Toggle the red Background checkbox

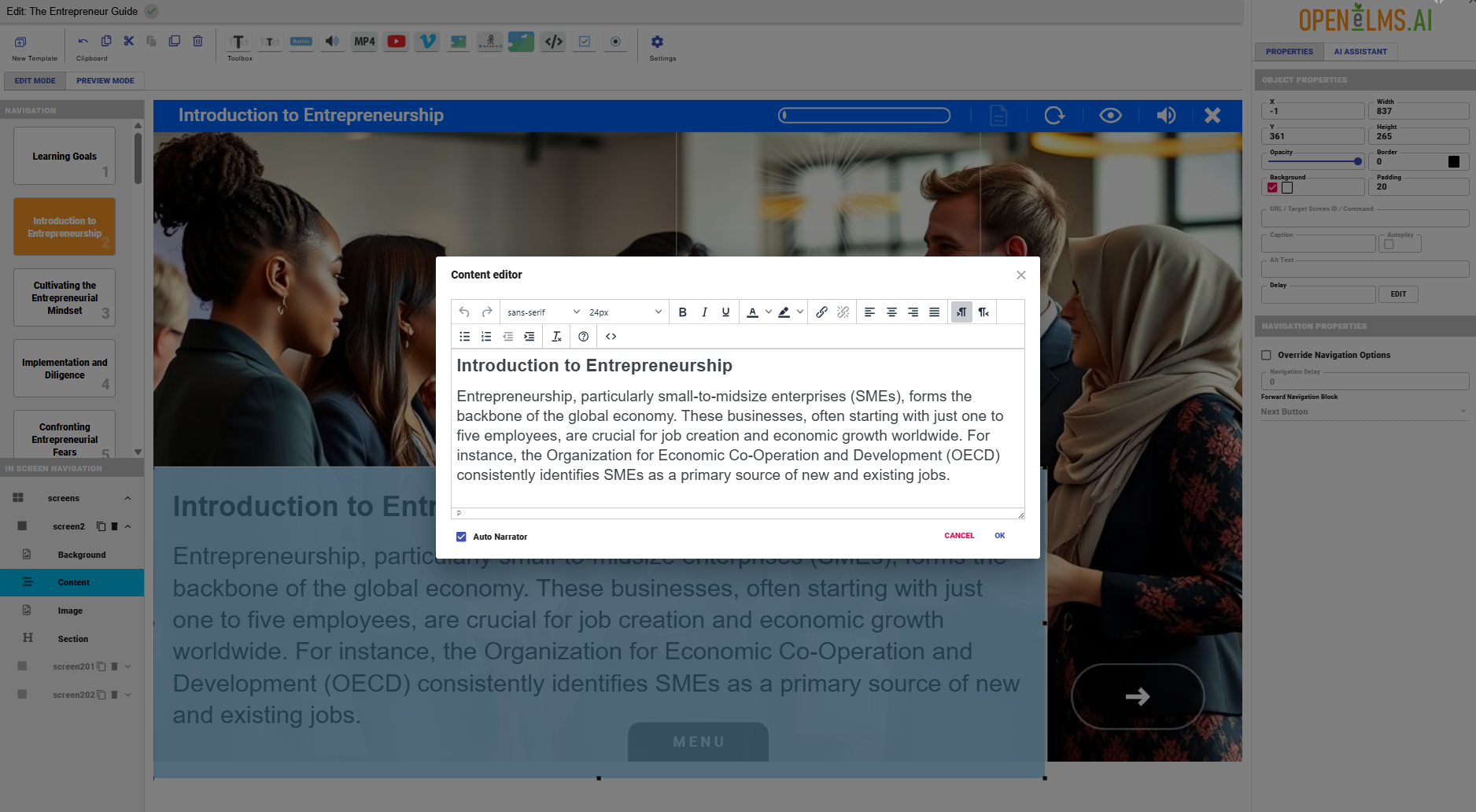(1272, 188)
